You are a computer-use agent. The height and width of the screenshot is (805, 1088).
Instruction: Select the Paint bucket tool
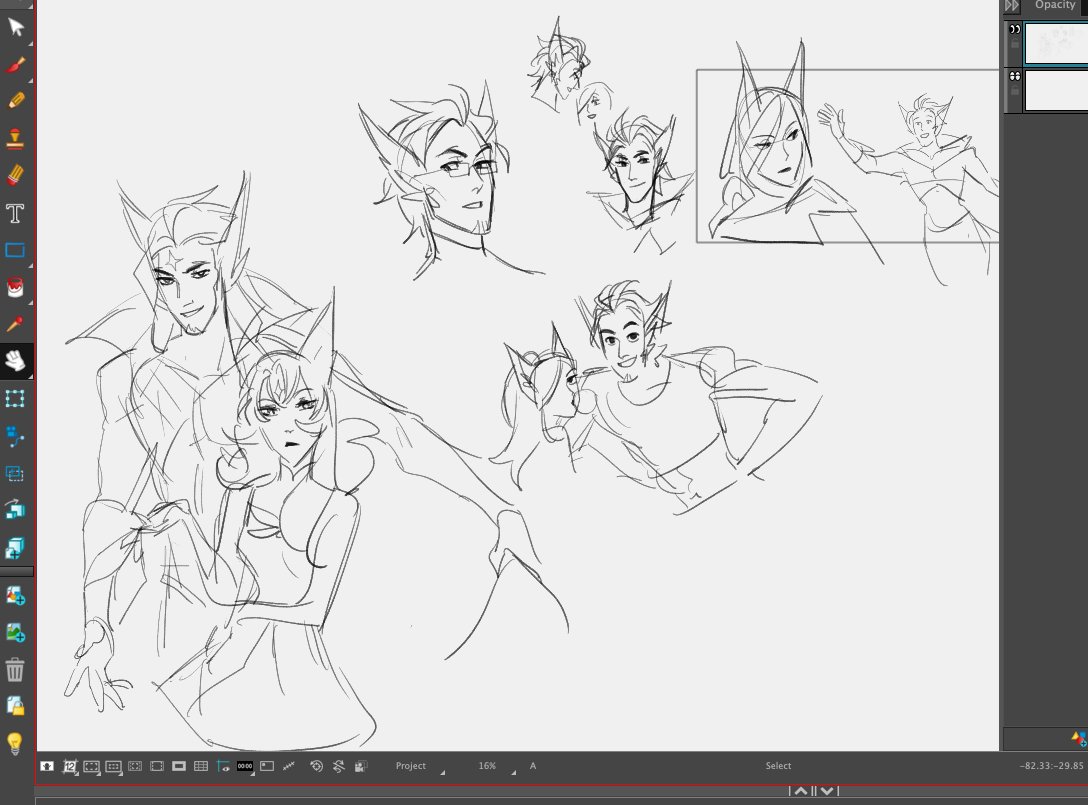point(15,287)
